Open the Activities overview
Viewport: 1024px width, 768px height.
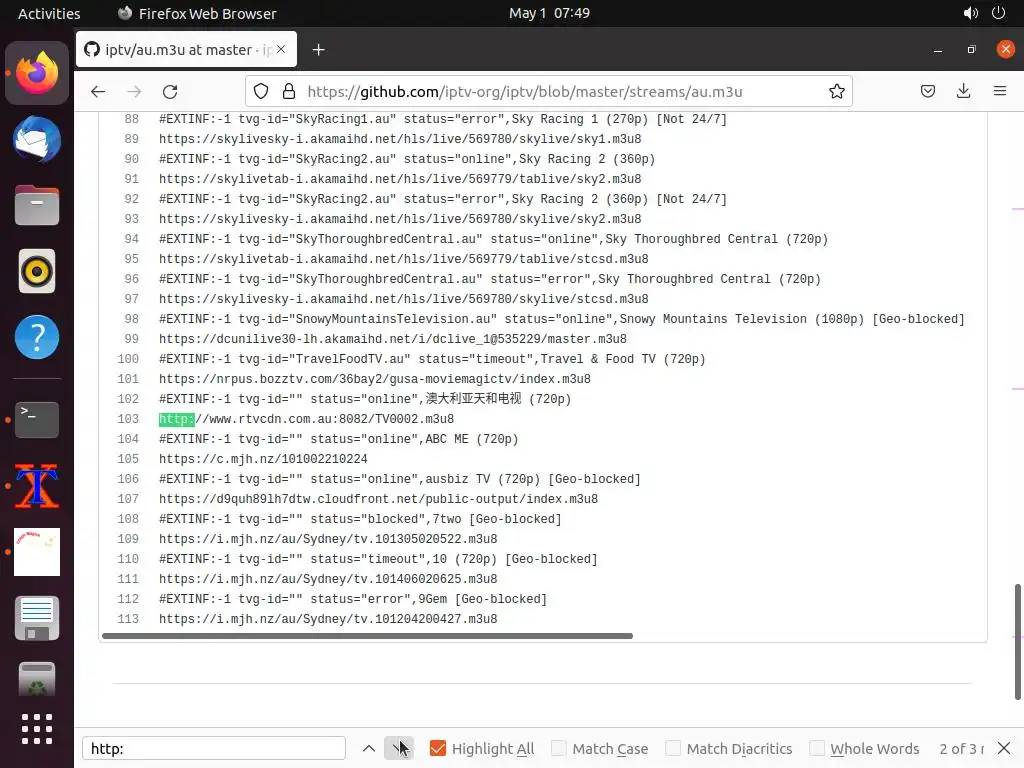[49, 13]
